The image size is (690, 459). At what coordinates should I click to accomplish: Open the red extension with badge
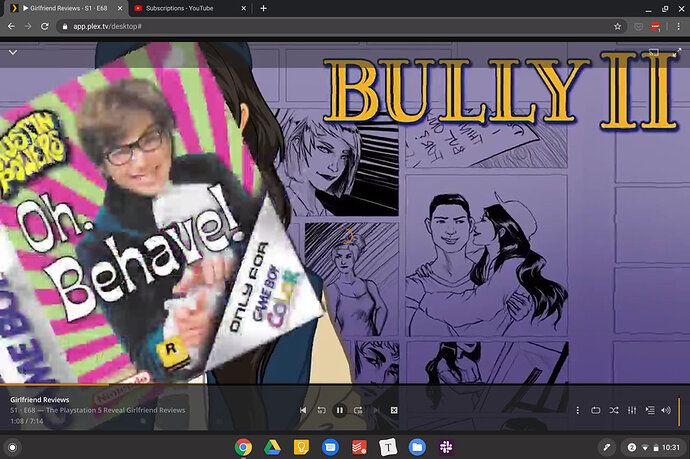click(x=655, y=26)
